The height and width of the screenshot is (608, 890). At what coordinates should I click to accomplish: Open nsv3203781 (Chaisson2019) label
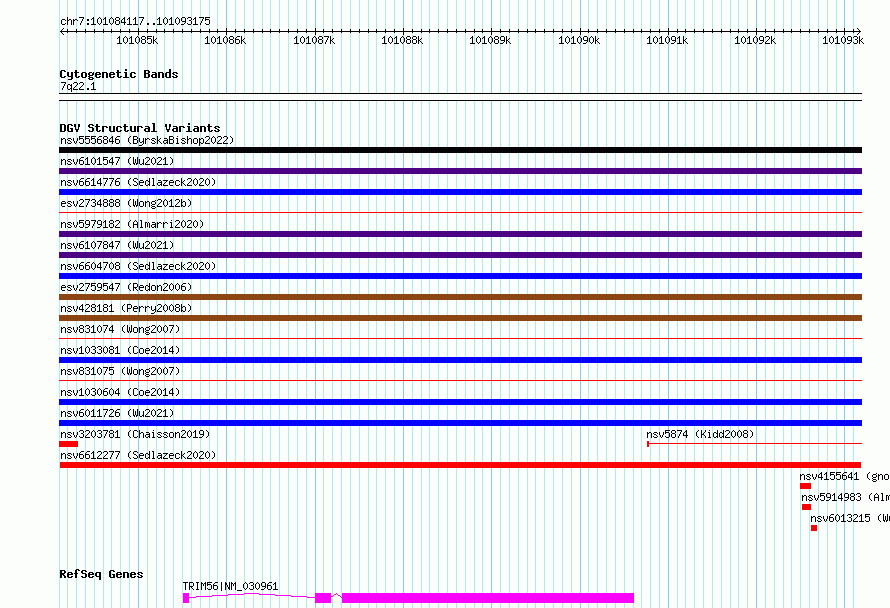(x=135, y=434)
